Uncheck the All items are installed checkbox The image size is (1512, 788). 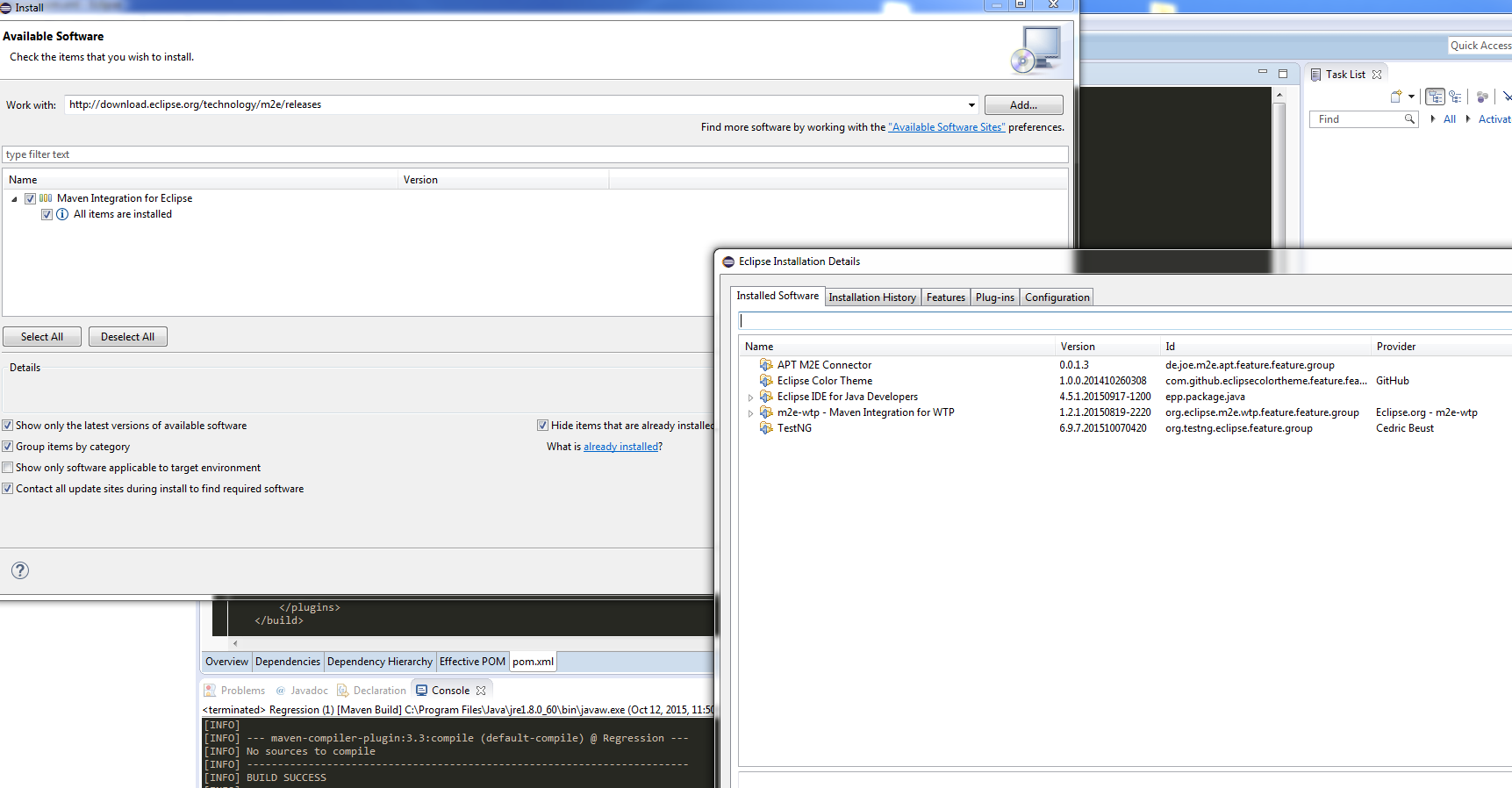click(x=47, y=214)
